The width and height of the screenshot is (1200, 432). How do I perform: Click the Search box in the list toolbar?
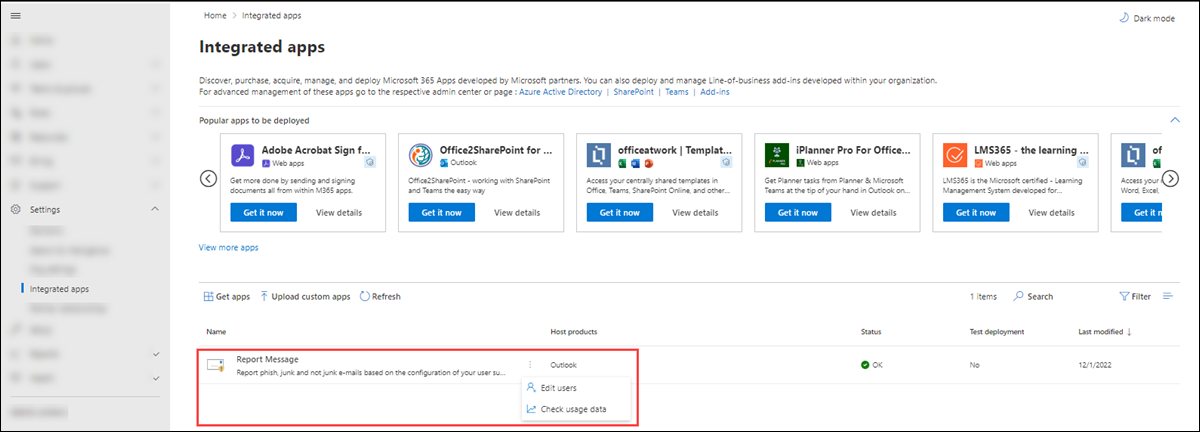click(1033, 297)
